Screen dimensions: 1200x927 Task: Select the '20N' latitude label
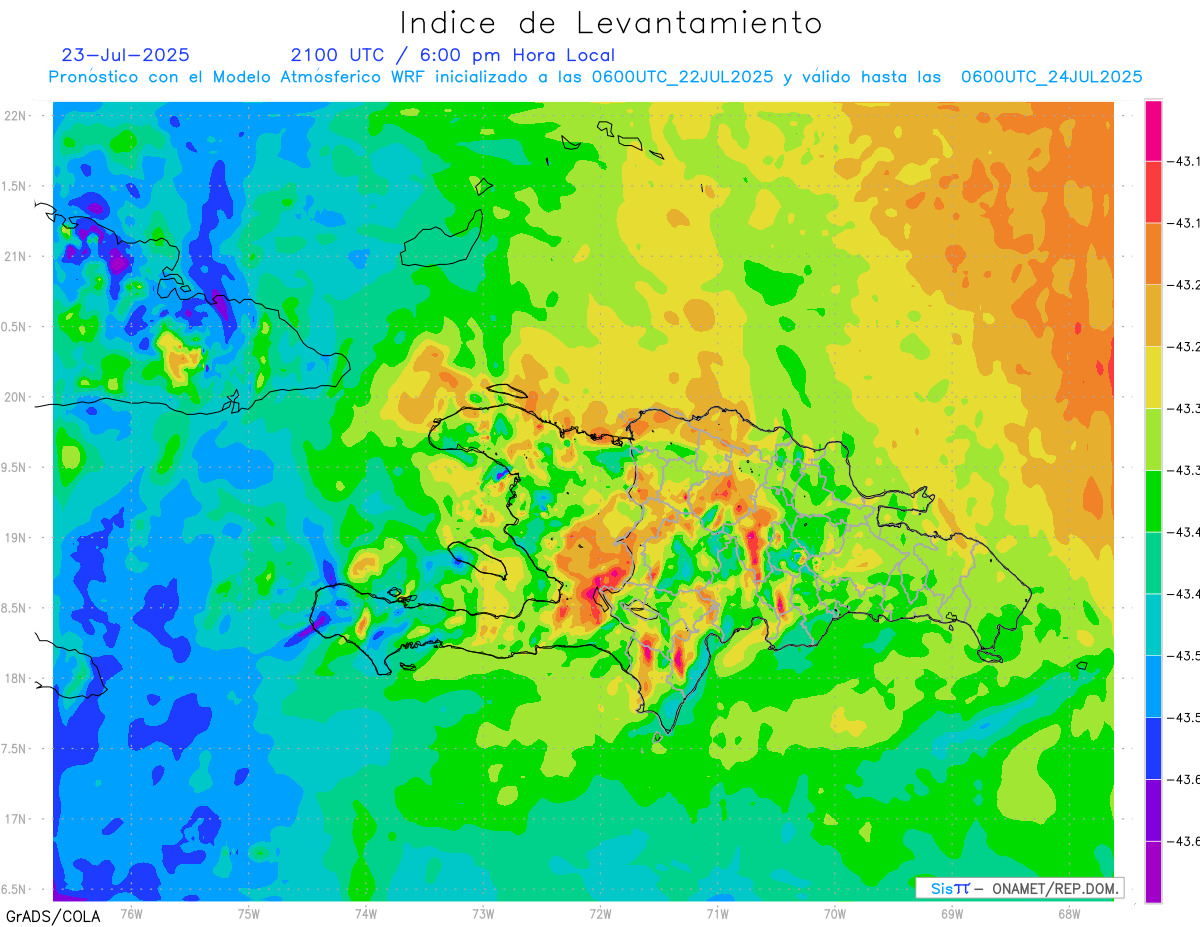(x=15, y=397)
